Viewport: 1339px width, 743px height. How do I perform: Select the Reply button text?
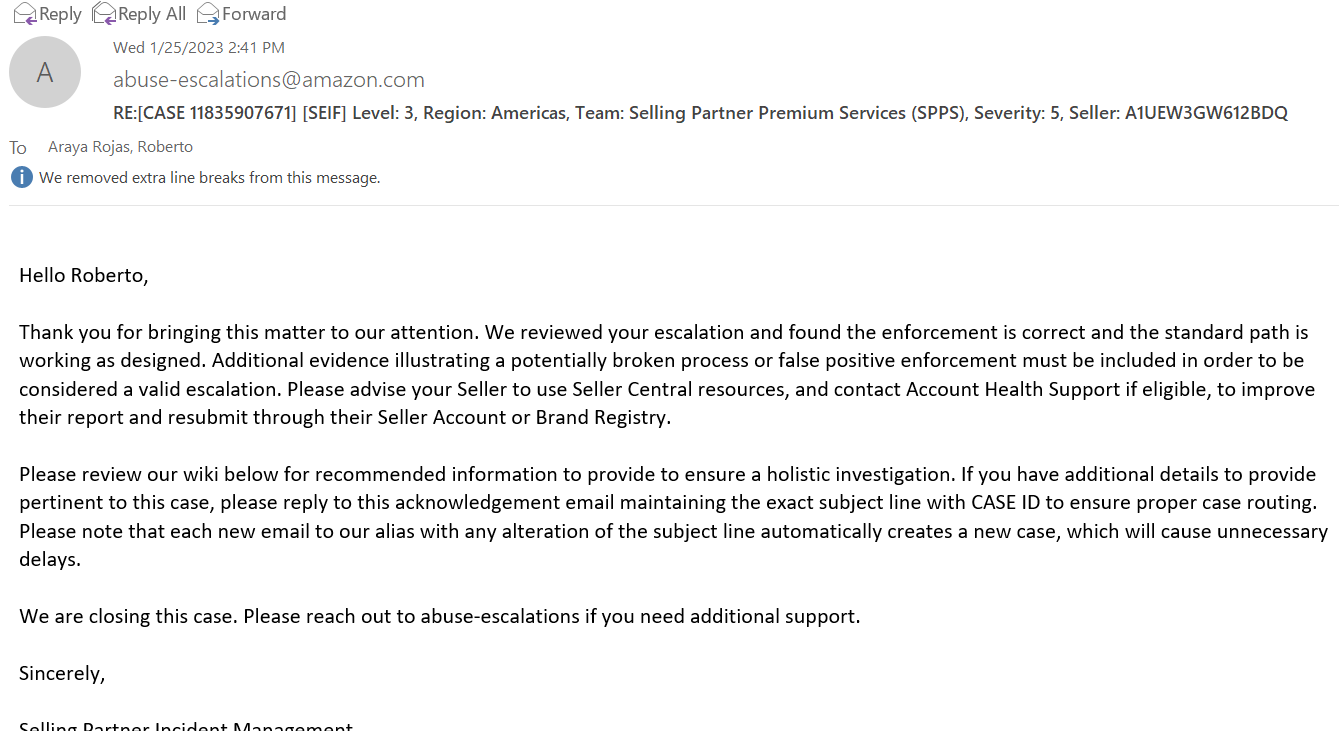pos(60,14)
